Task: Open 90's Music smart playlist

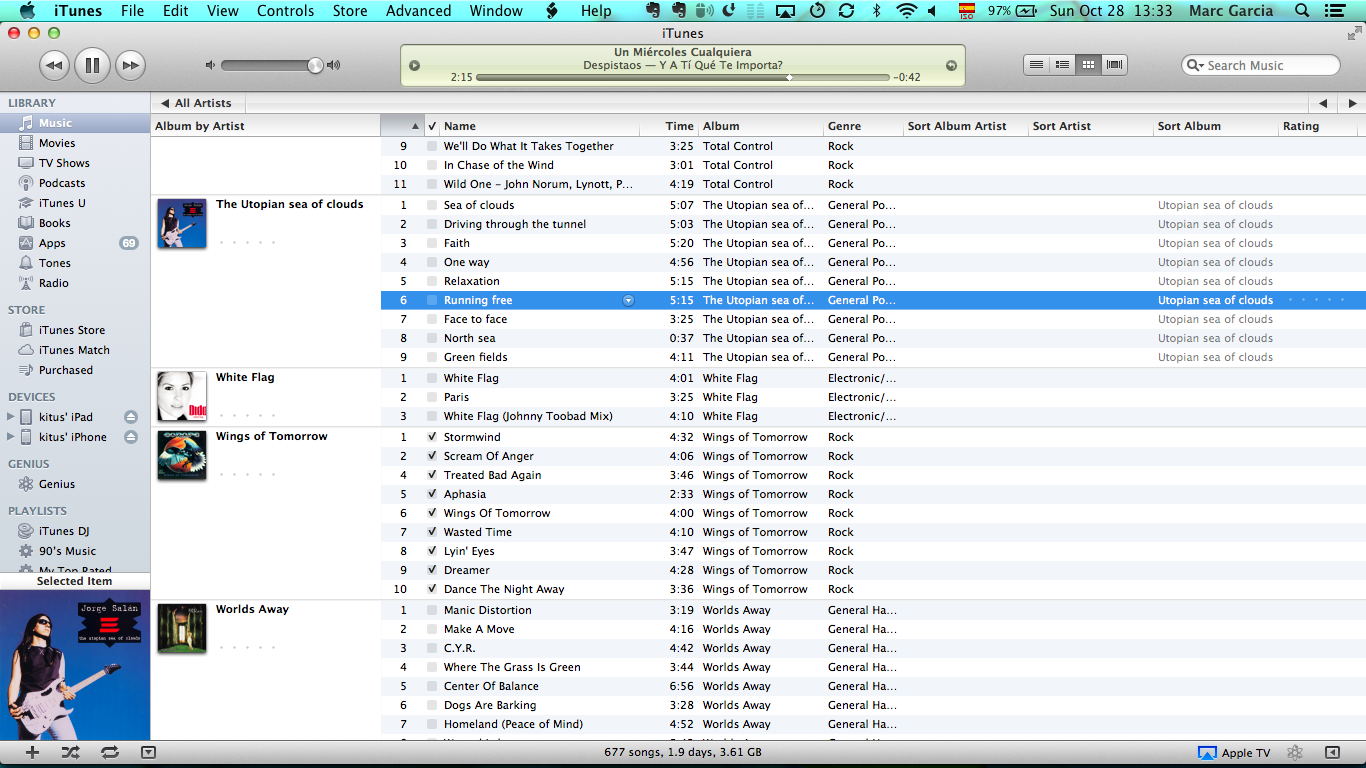Action: (67, 551)
